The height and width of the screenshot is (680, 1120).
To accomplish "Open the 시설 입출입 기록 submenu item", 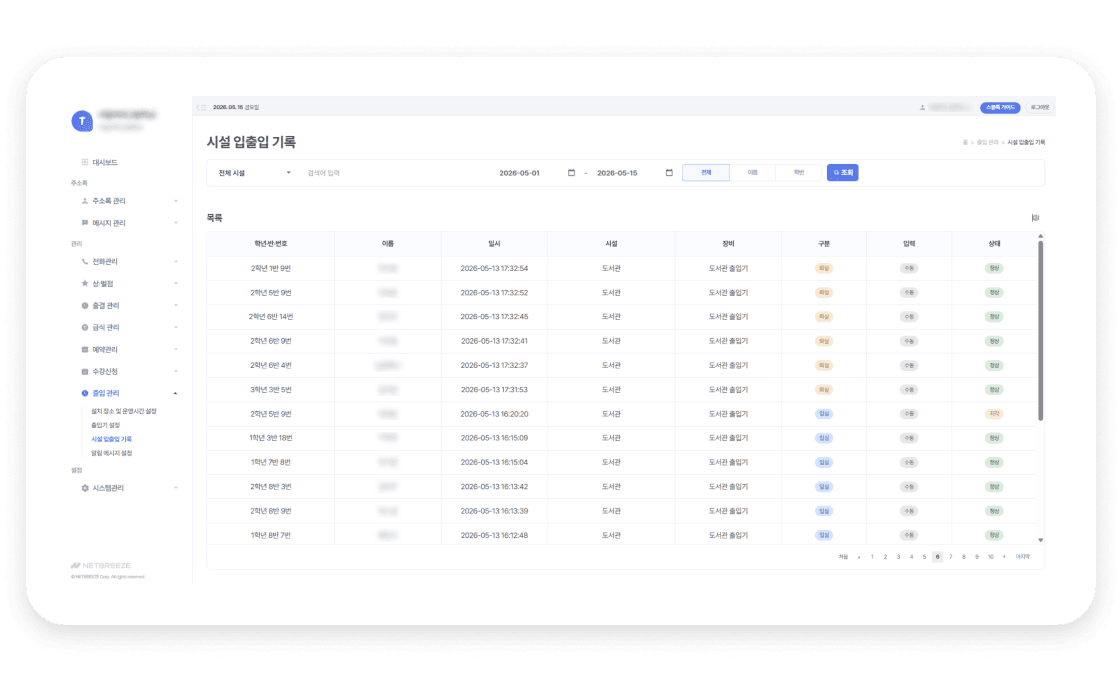I will 111,439.
